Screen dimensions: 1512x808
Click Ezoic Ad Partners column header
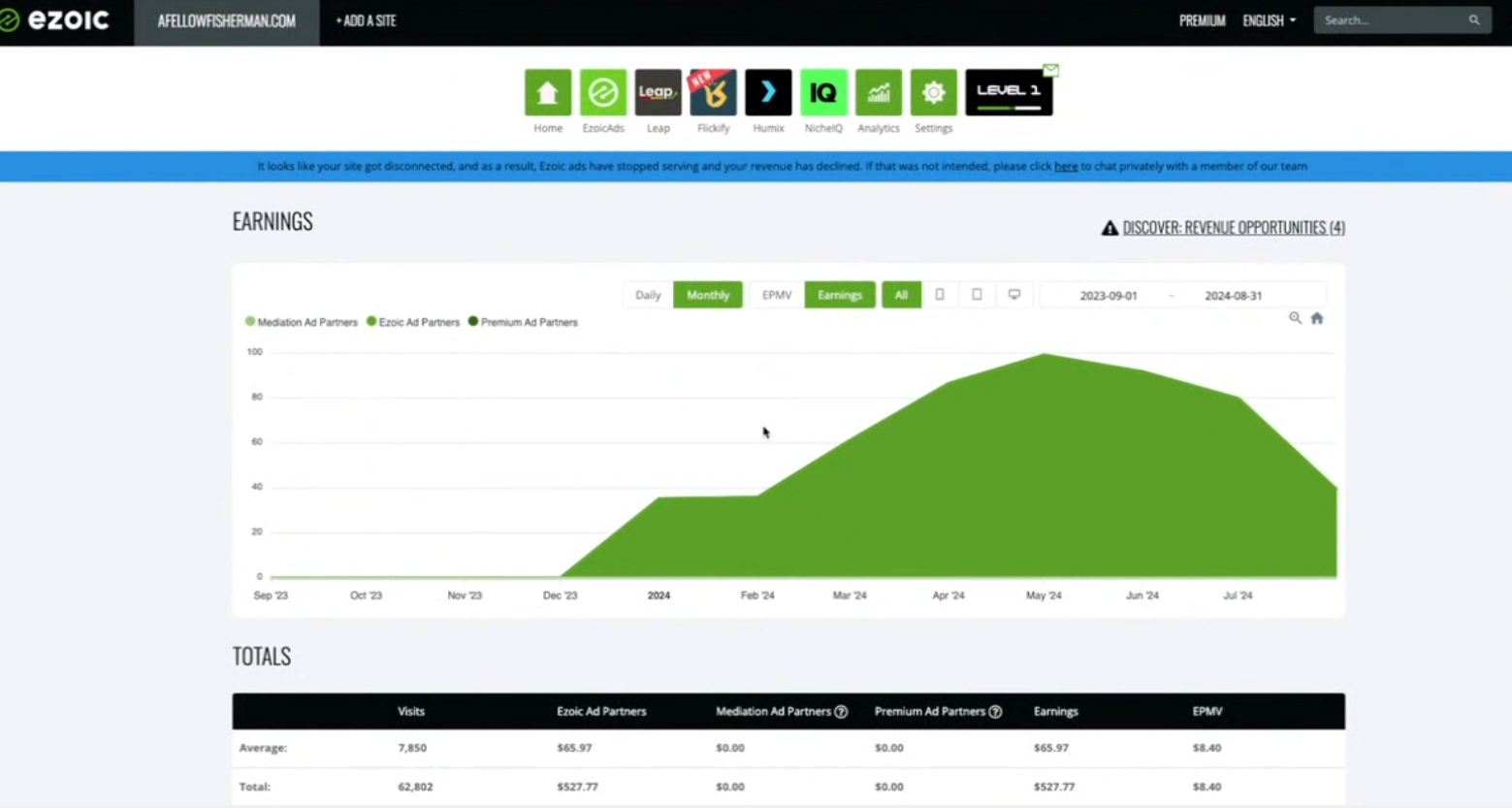[x=601, y=712]
